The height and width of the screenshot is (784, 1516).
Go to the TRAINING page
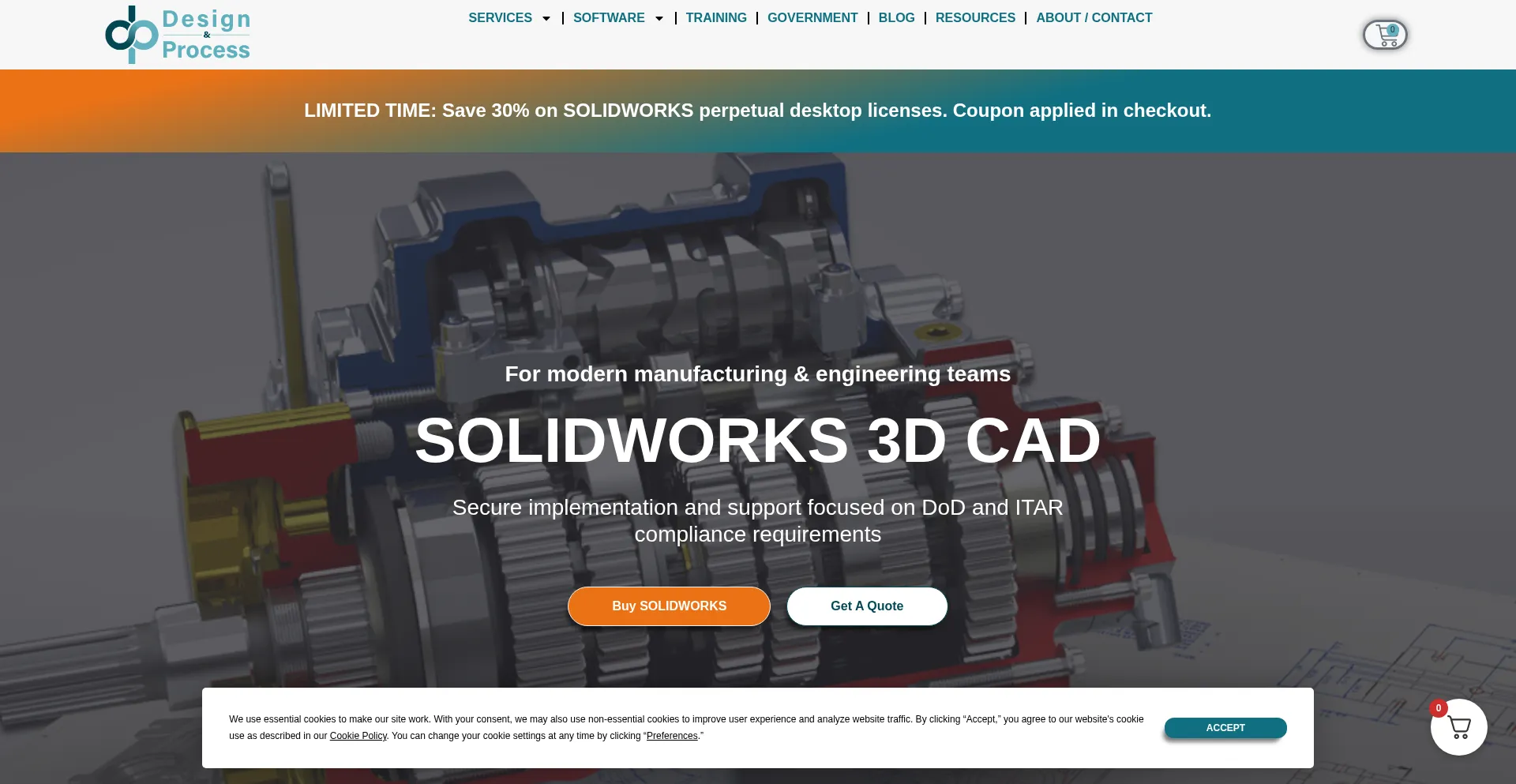click(x=715, y=18)
